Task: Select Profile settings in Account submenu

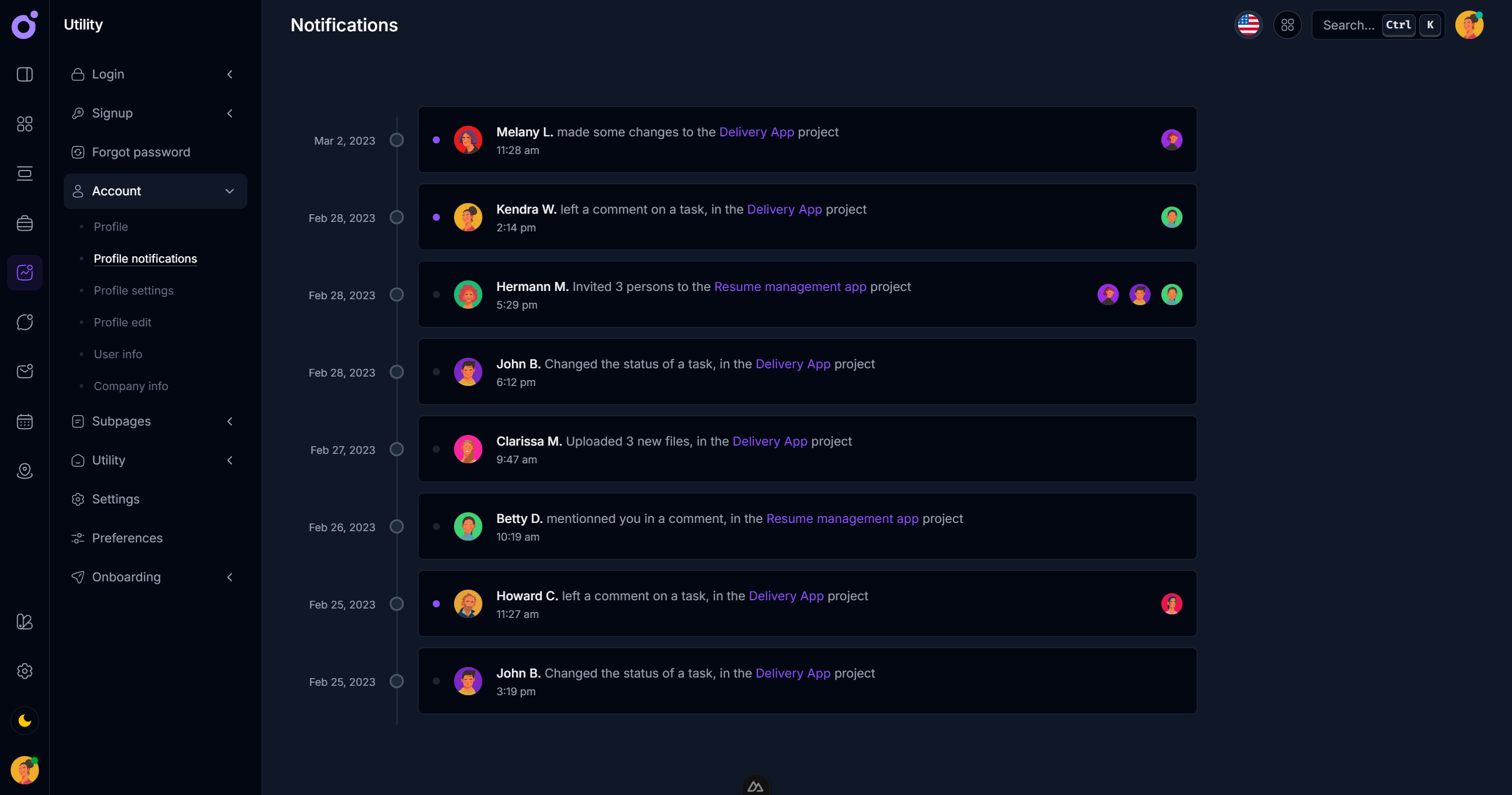Action: point(133,290)
